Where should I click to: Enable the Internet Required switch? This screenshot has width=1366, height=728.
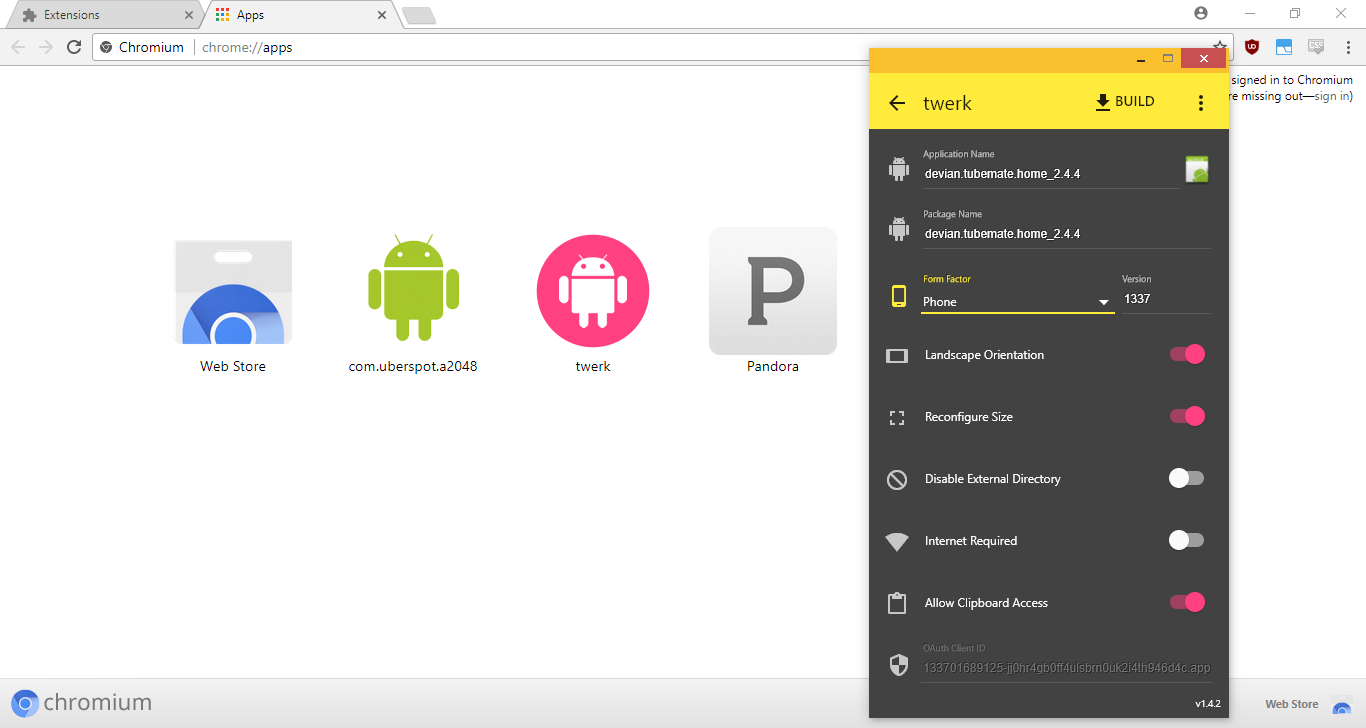[x=1187, y=540]
